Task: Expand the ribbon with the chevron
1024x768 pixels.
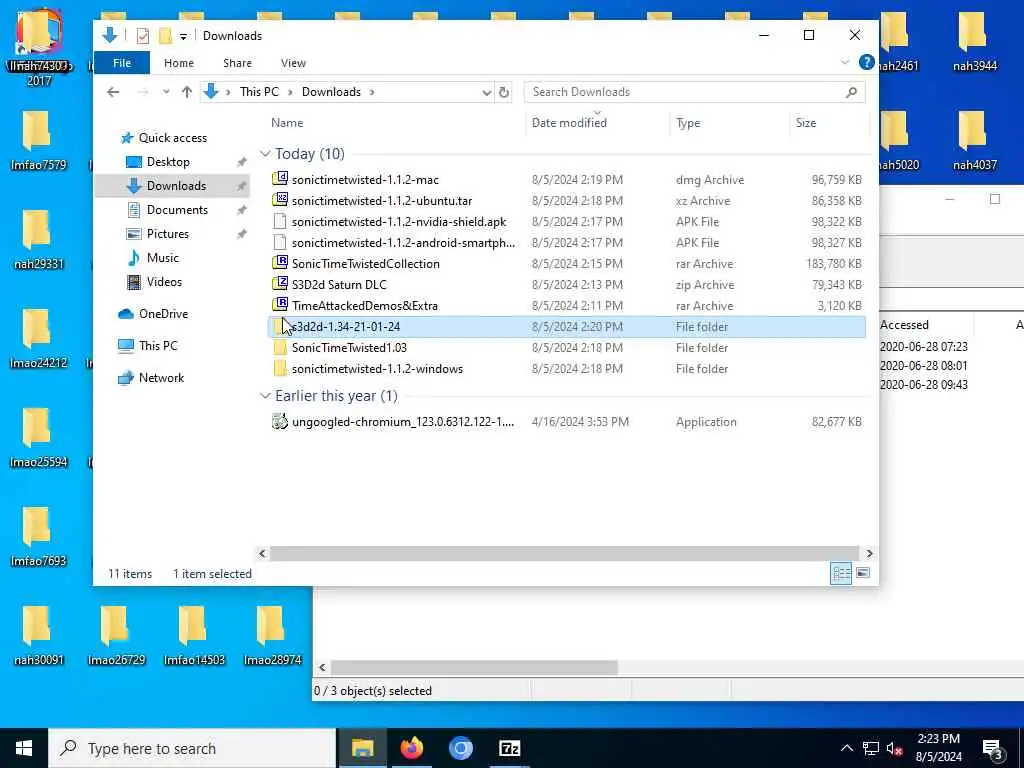Action: click(x=844, y=63)
